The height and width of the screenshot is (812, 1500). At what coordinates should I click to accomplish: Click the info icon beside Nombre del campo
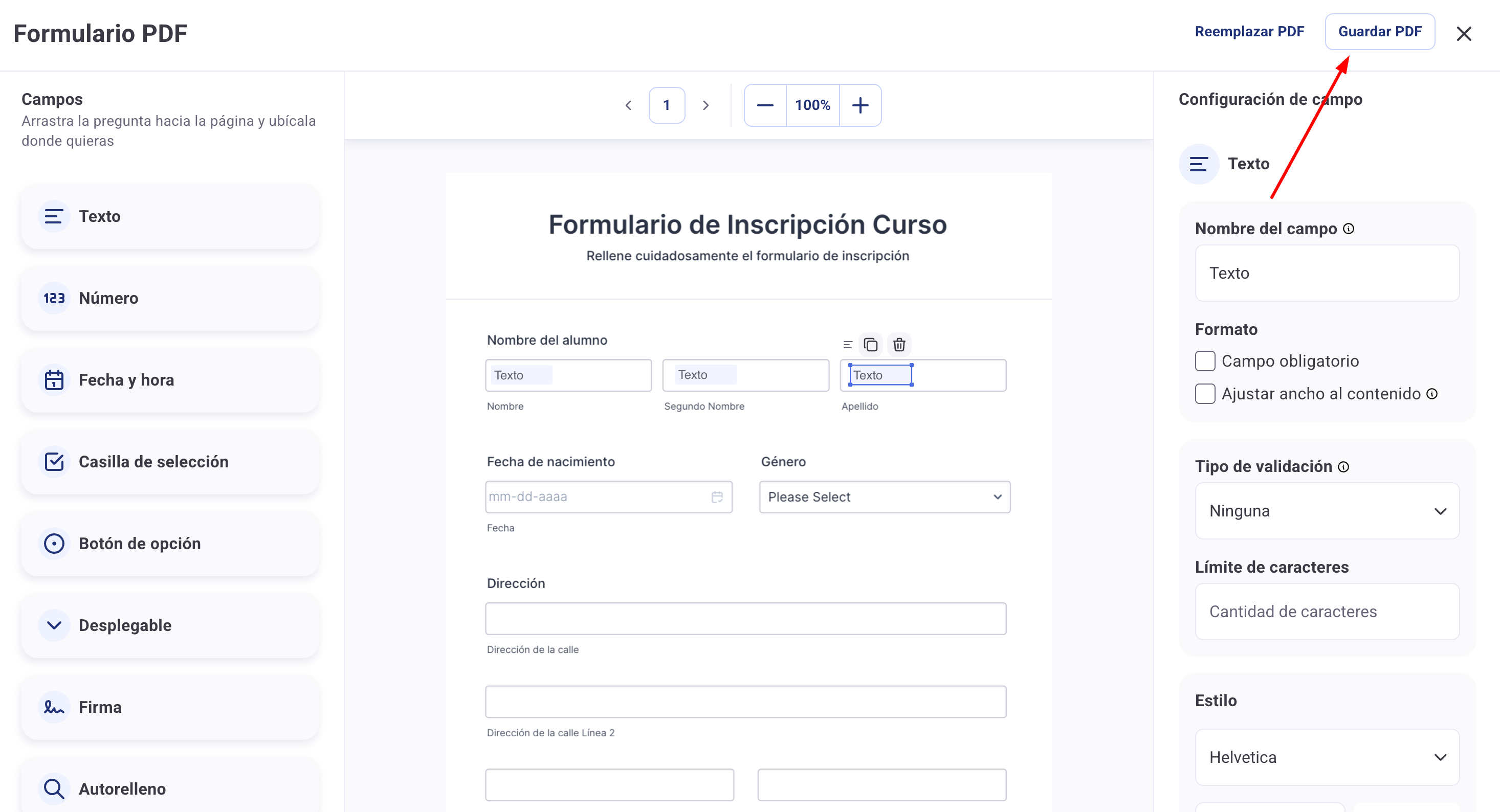pyautogui.click(x=1349, y=229)
